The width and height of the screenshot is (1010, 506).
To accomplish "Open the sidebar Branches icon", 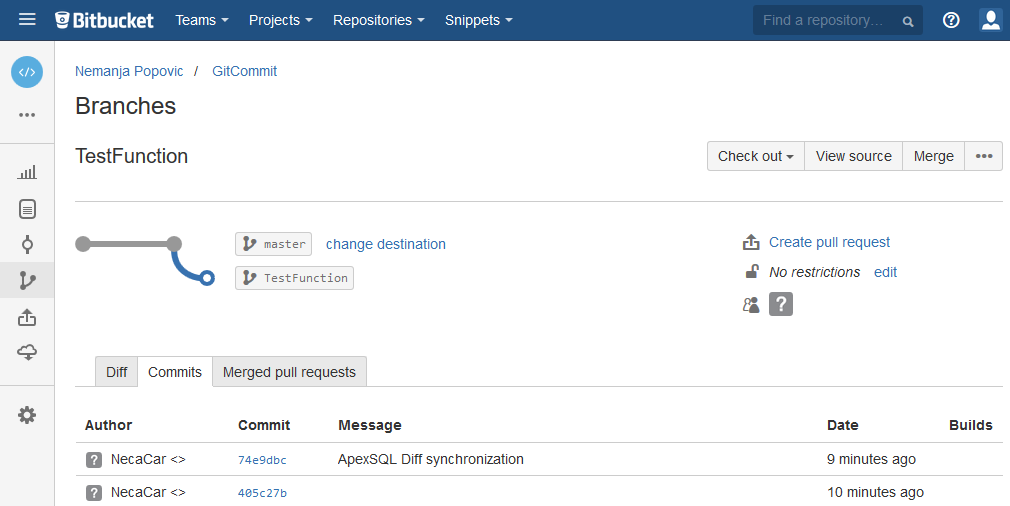I will pyautogui.click(x=27, y=281).
